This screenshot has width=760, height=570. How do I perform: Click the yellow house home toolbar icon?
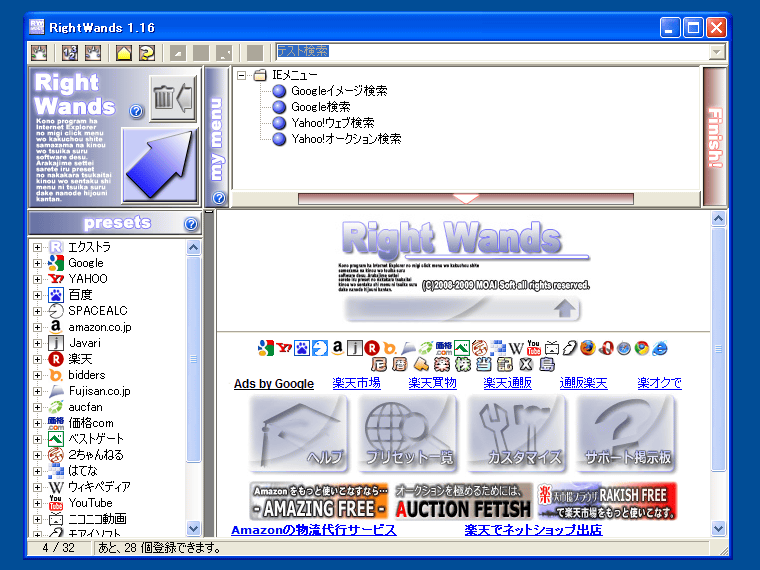point(124,52)
